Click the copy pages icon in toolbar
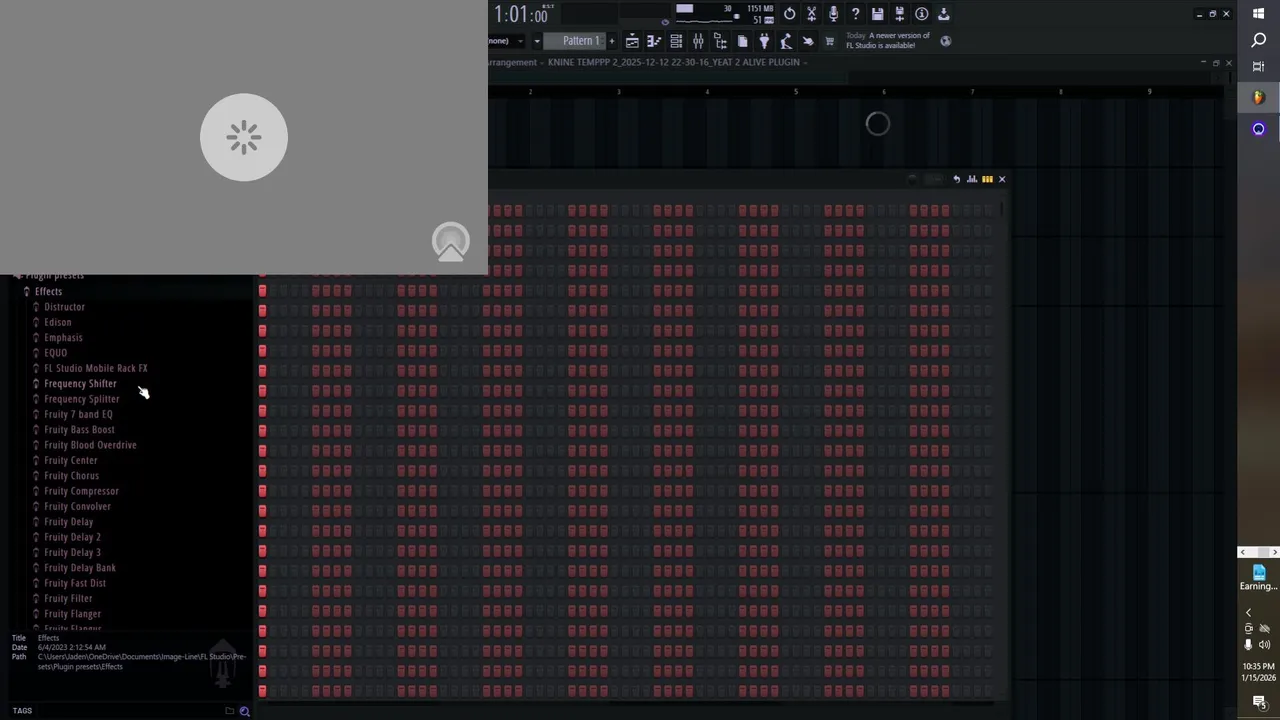This screenshot has height=720, width=1280. (742, 41)
